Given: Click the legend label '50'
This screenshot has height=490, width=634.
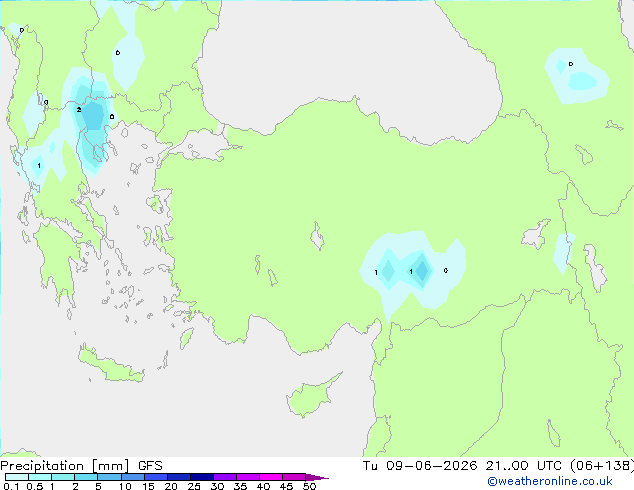Looking at the screenshot, I should tap(309, 486).
